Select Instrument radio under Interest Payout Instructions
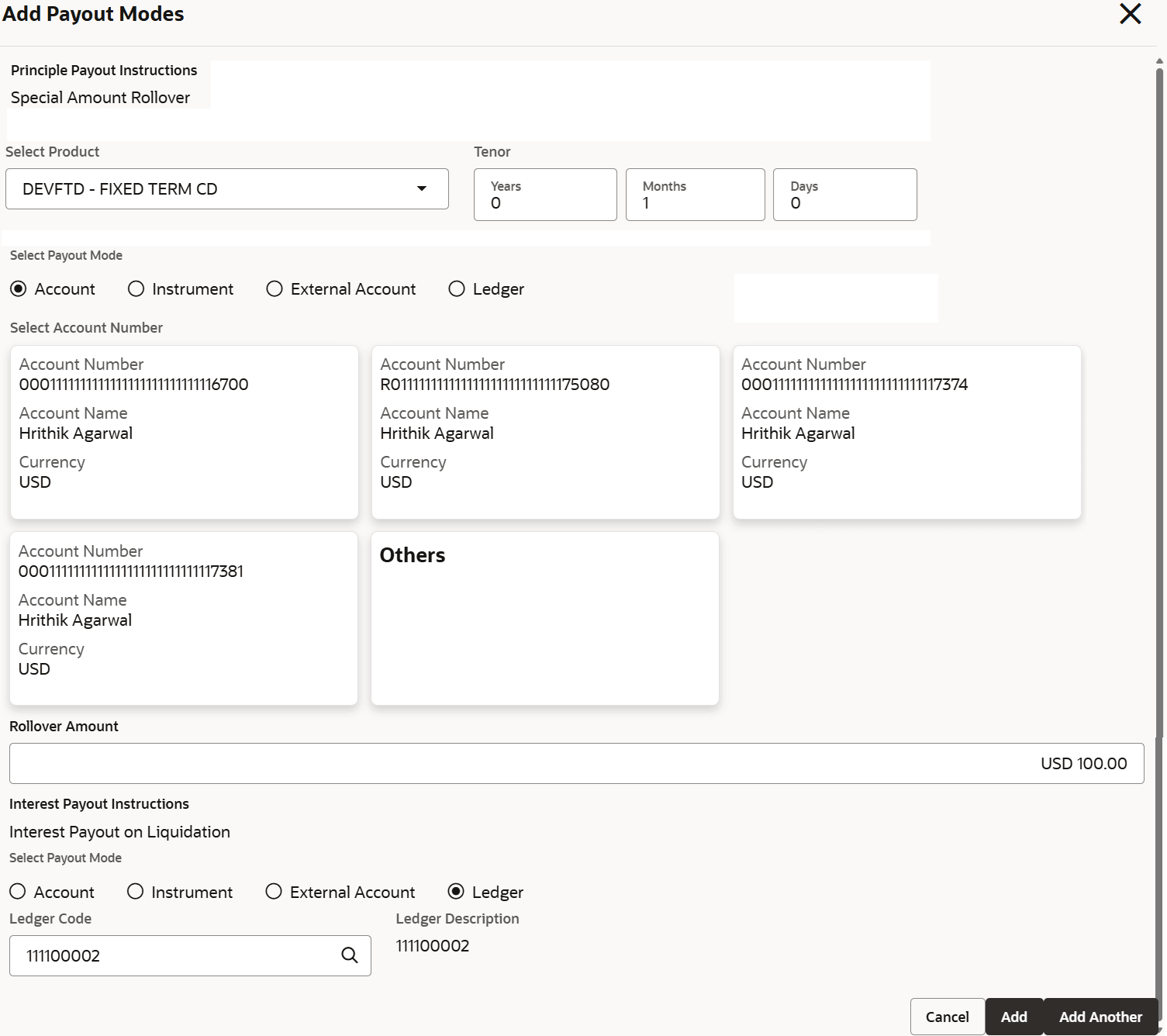This screenshot has width=1167, height=1036. (136, 892)
